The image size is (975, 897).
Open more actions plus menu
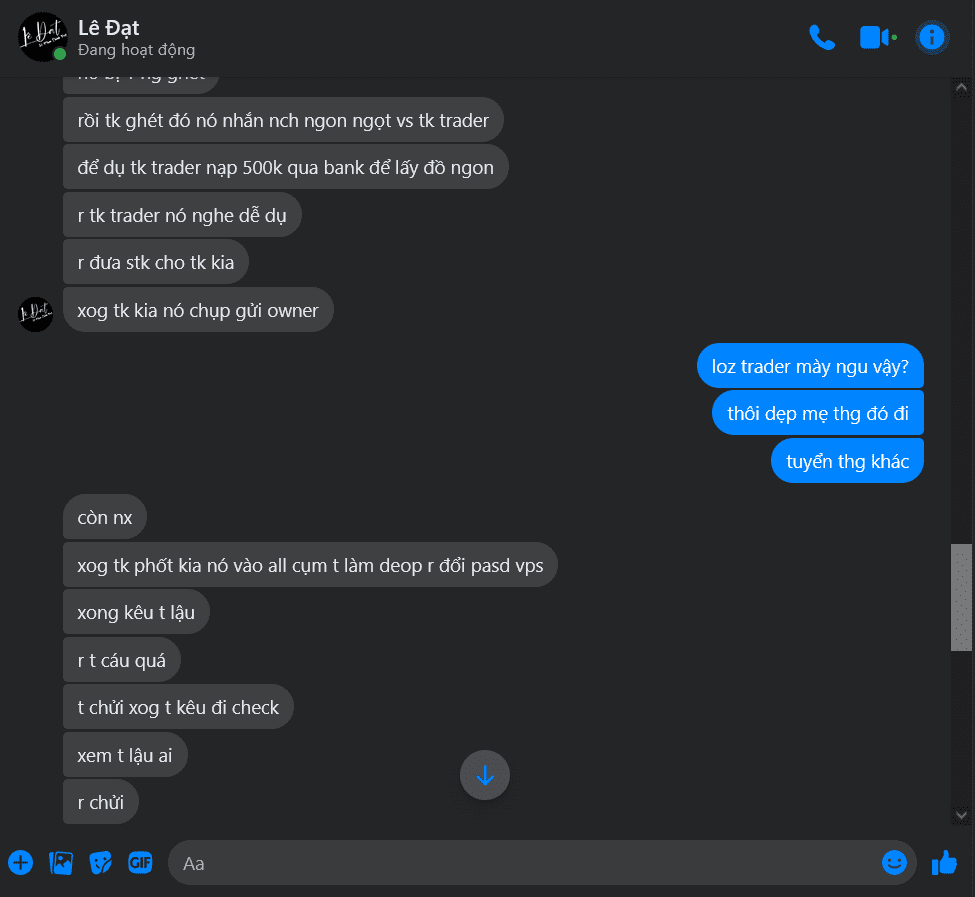pos(21,862)
